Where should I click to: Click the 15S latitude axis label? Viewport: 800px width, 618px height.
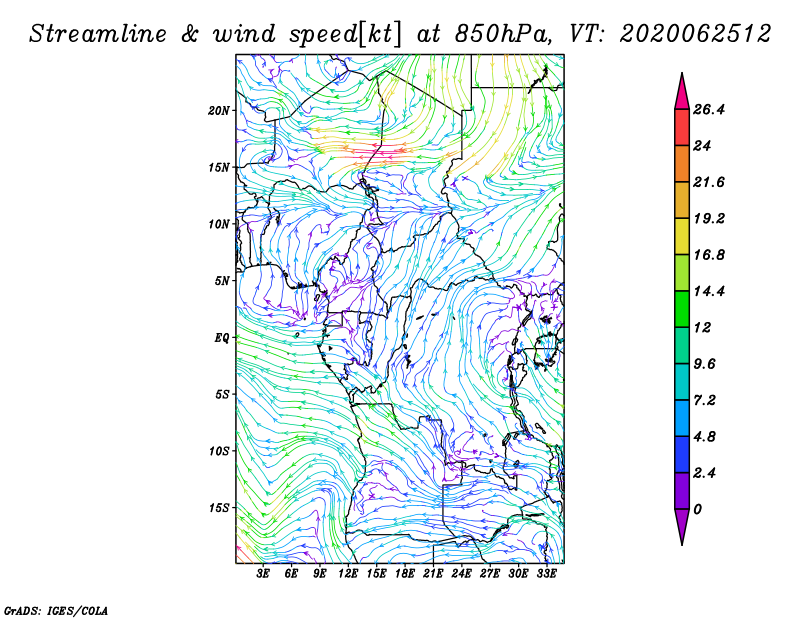click(x=219, y=508)
